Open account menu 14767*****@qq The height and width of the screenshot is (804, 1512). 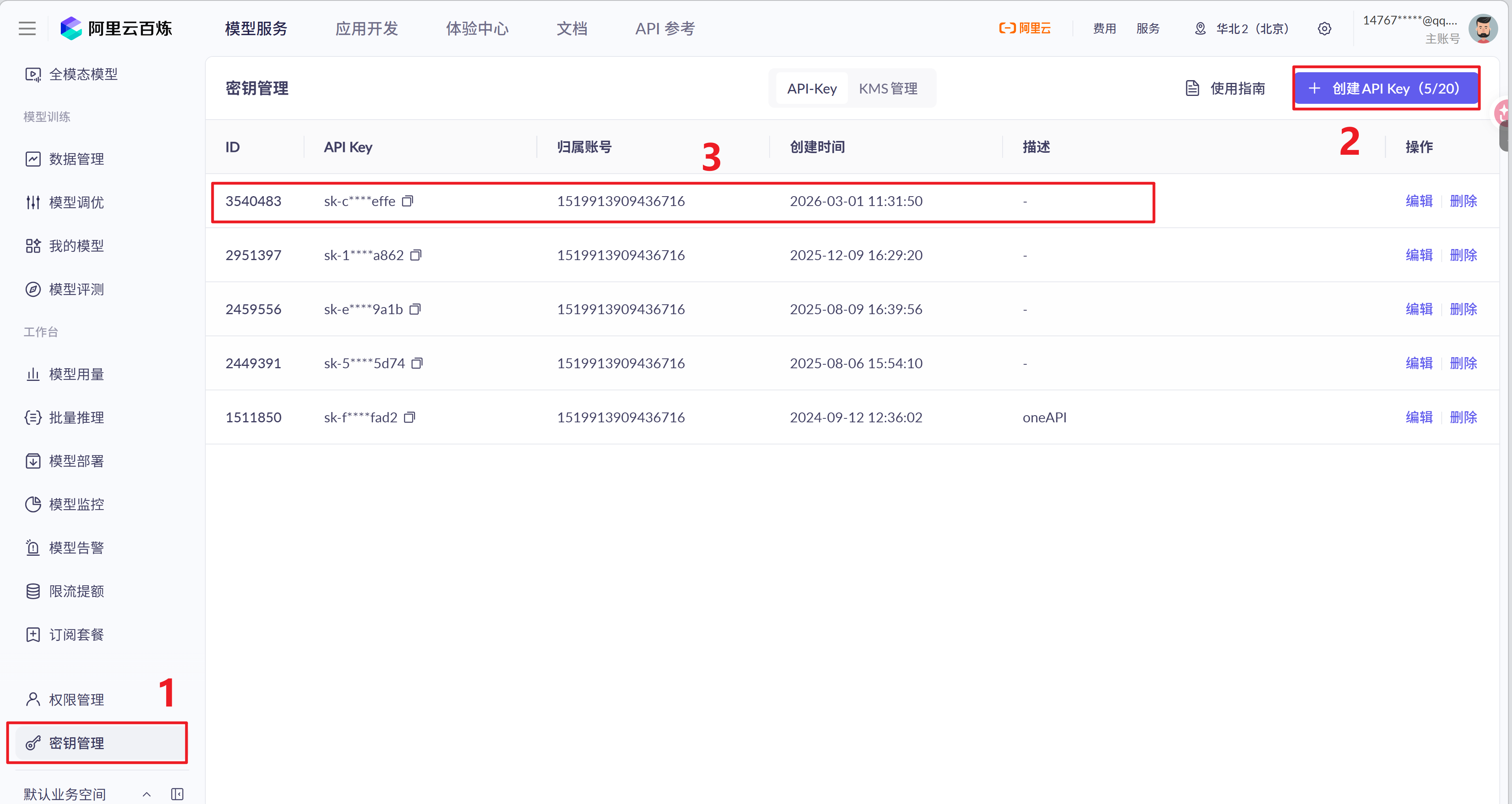click(x=1410, y=21)
